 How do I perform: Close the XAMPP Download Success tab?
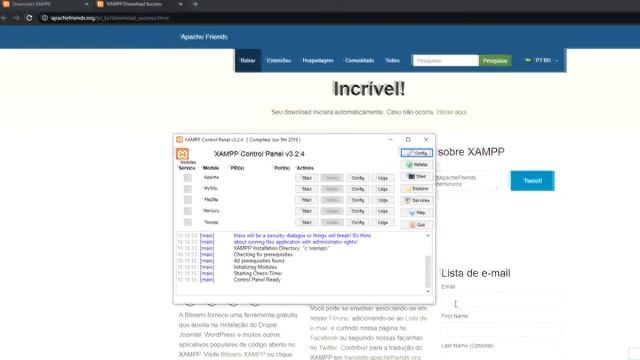pos(180,4)
